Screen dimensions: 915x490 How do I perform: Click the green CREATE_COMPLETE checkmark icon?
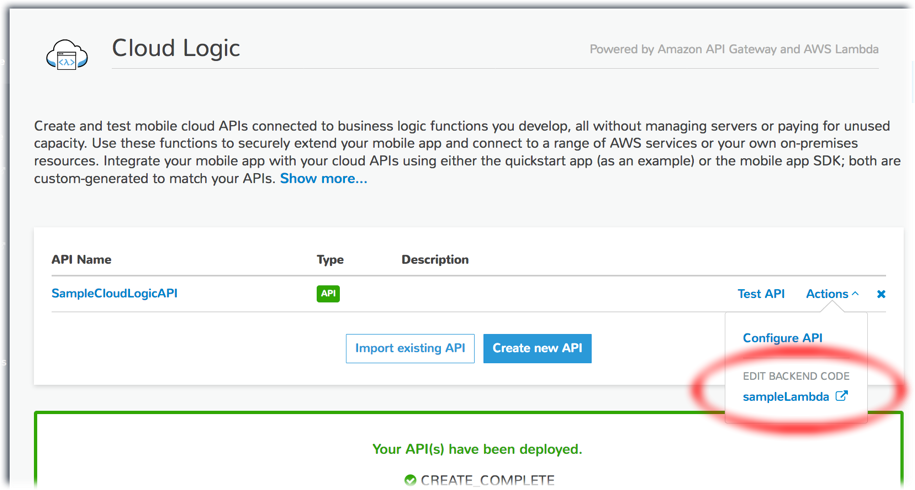(x=410, y=481)
